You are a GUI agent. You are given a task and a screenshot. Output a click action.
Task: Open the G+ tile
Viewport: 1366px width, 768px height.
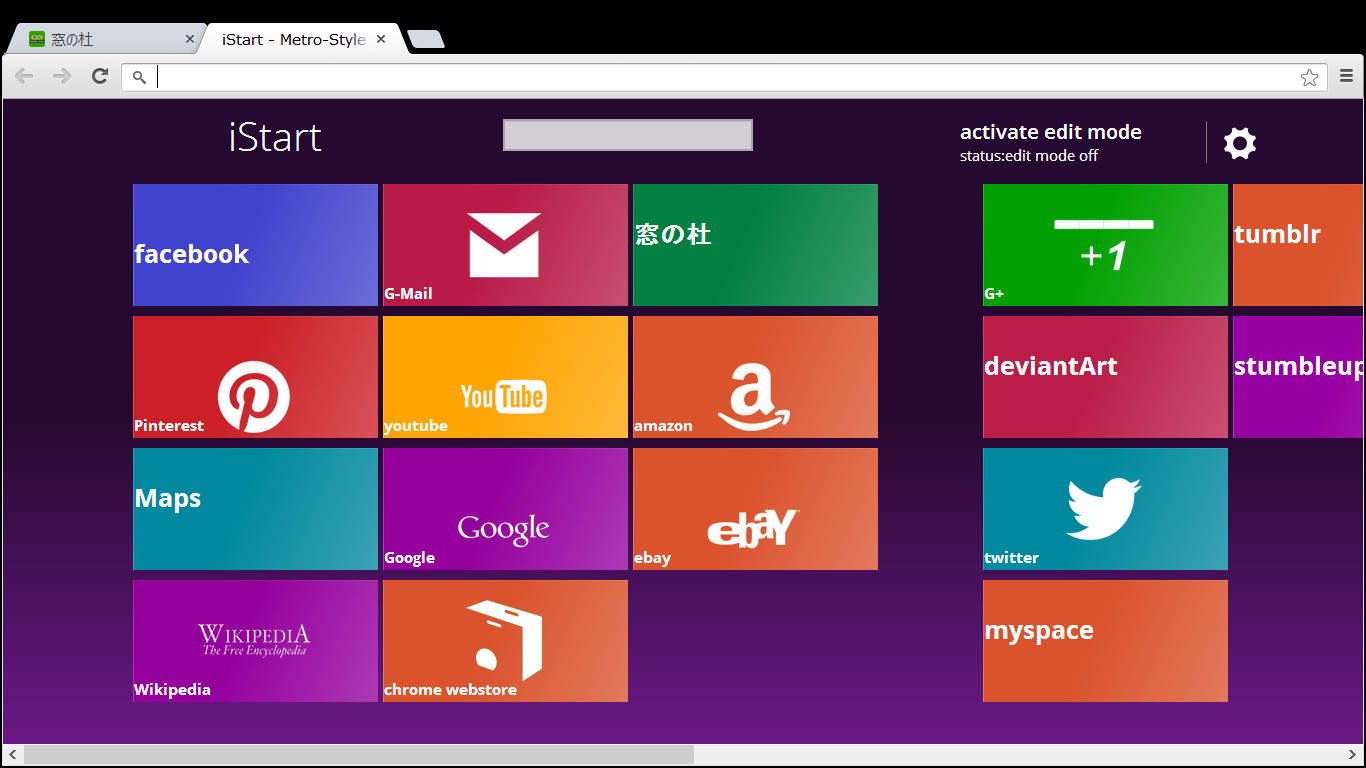1104,244
